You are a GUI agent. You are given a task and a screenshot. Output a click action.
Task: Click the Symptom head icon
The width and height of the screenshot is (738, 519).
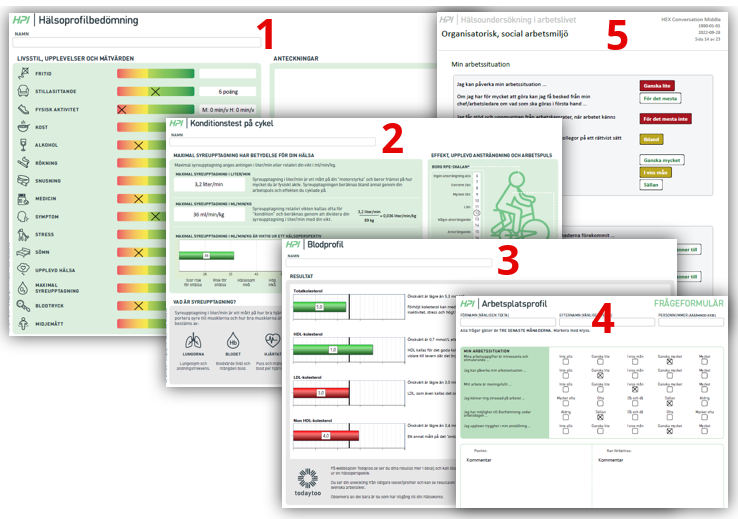tap(24, 216)
